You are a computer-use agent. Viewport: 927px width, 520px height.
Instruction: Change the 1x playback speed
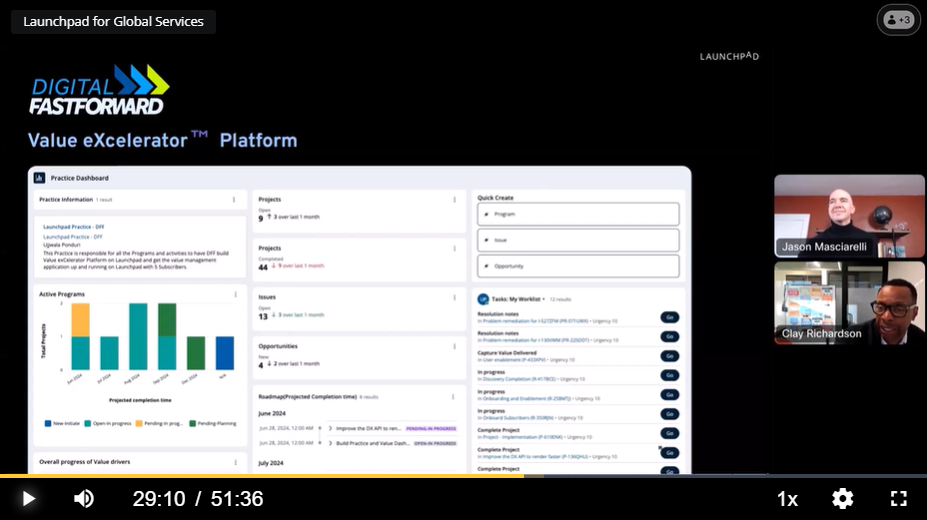787,499
